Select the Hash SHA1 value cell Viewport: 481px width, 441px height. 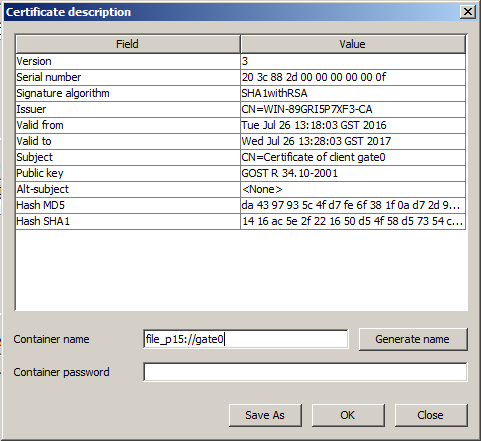(353, 221)
